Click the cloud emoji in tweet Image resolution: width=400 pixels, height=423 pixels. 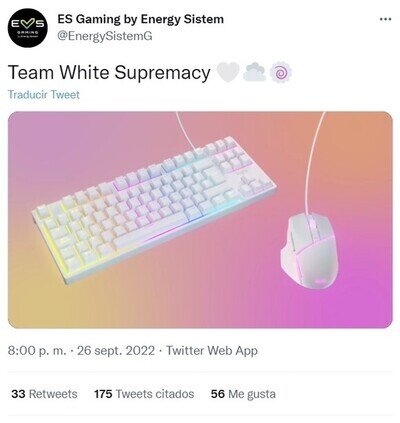click(254, 72)
